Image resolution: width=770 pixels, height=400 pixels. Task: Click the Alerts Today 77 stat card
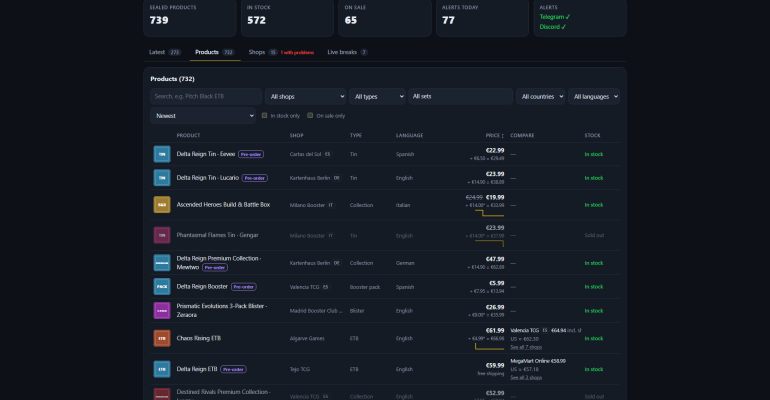(x=482, y=17)
